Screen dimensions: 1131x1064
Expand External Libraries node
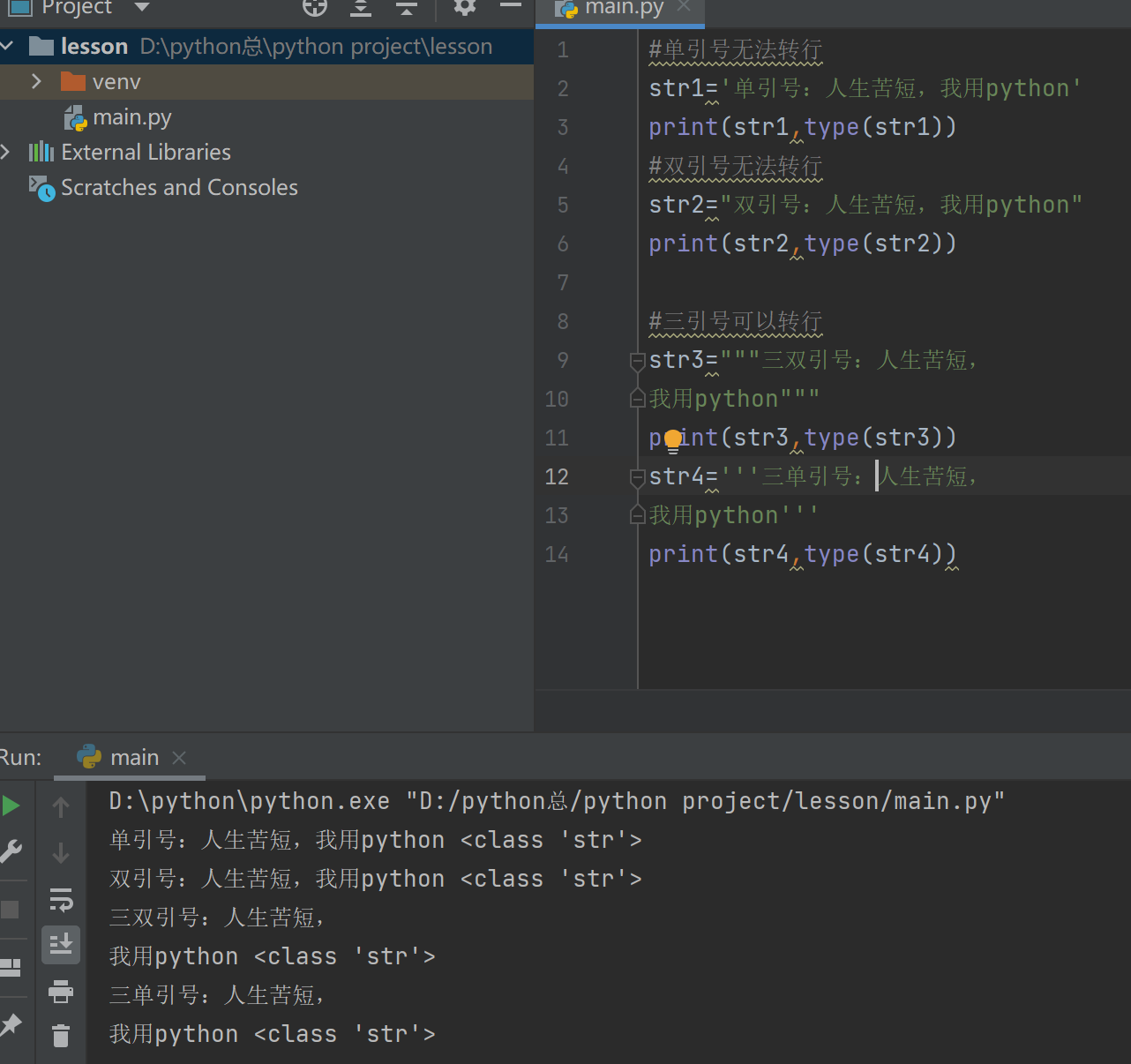point(5,152)
